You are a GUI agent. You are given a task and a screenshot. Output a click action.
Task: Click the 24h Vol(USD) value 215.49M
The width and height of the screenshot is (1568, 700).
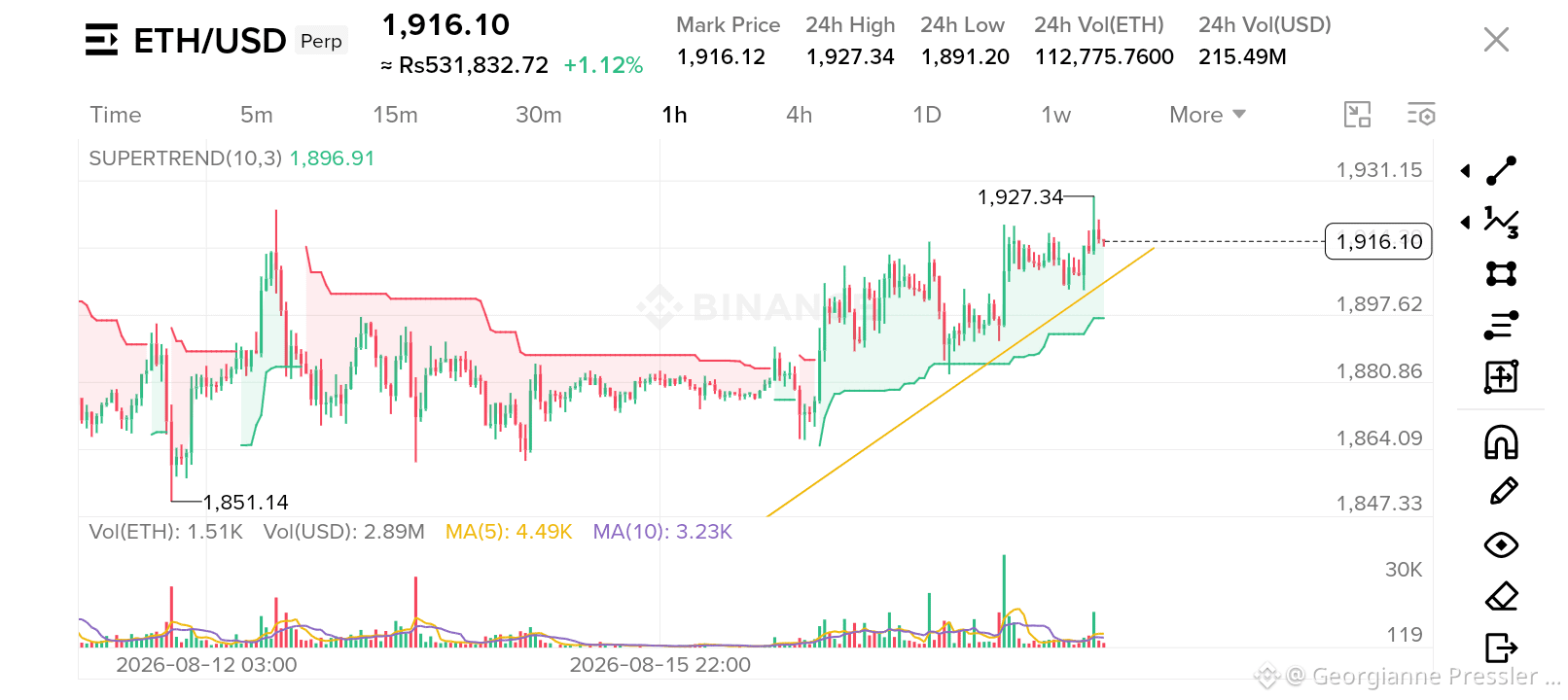pos(1242,57)
